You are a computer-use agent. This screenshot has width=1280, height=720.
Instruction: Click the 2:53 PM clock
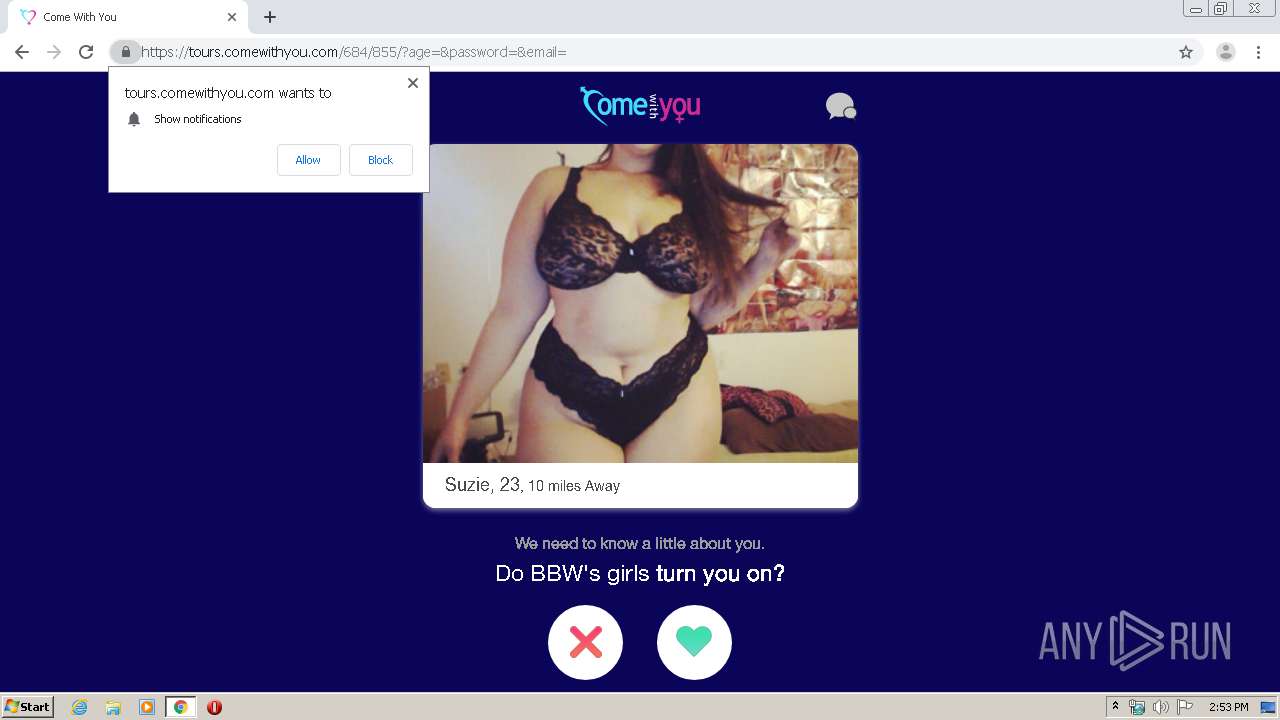pos(1229,707)
